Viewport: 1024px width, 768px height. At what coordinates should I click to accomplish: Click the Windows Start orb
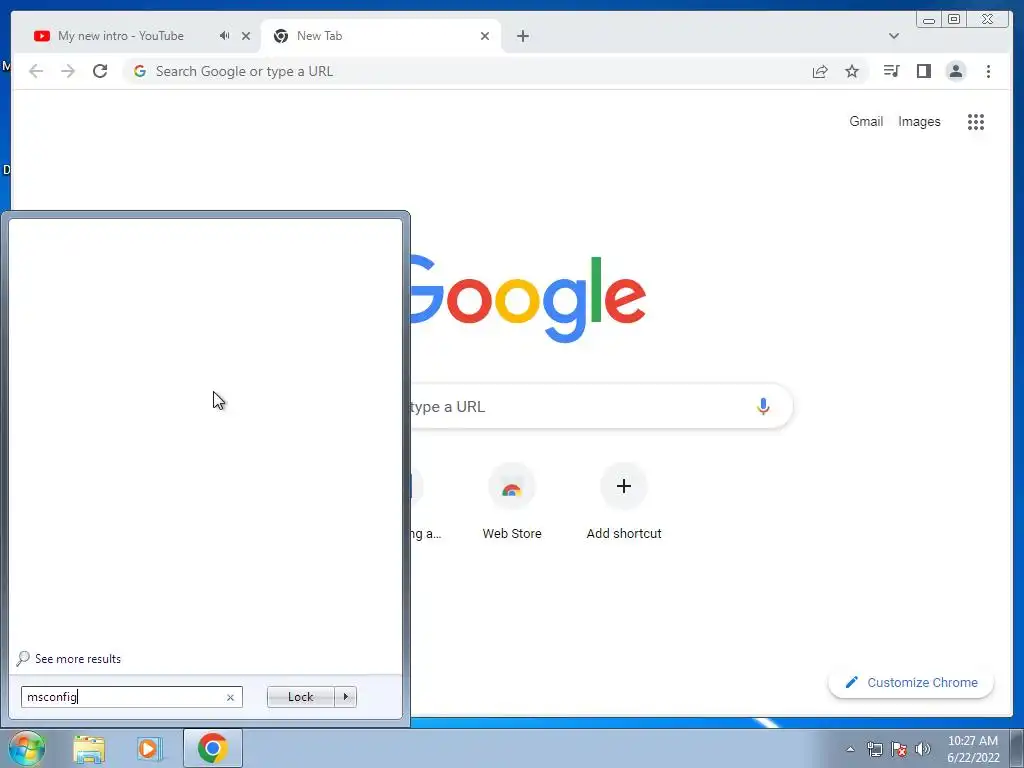(27, 748)
